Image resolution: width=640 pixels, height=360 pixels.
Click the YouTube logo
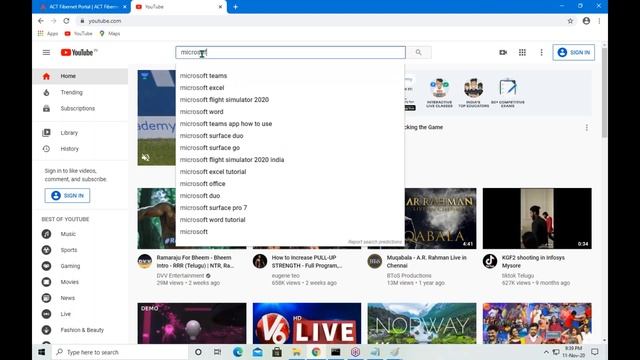tap(78, 52)
